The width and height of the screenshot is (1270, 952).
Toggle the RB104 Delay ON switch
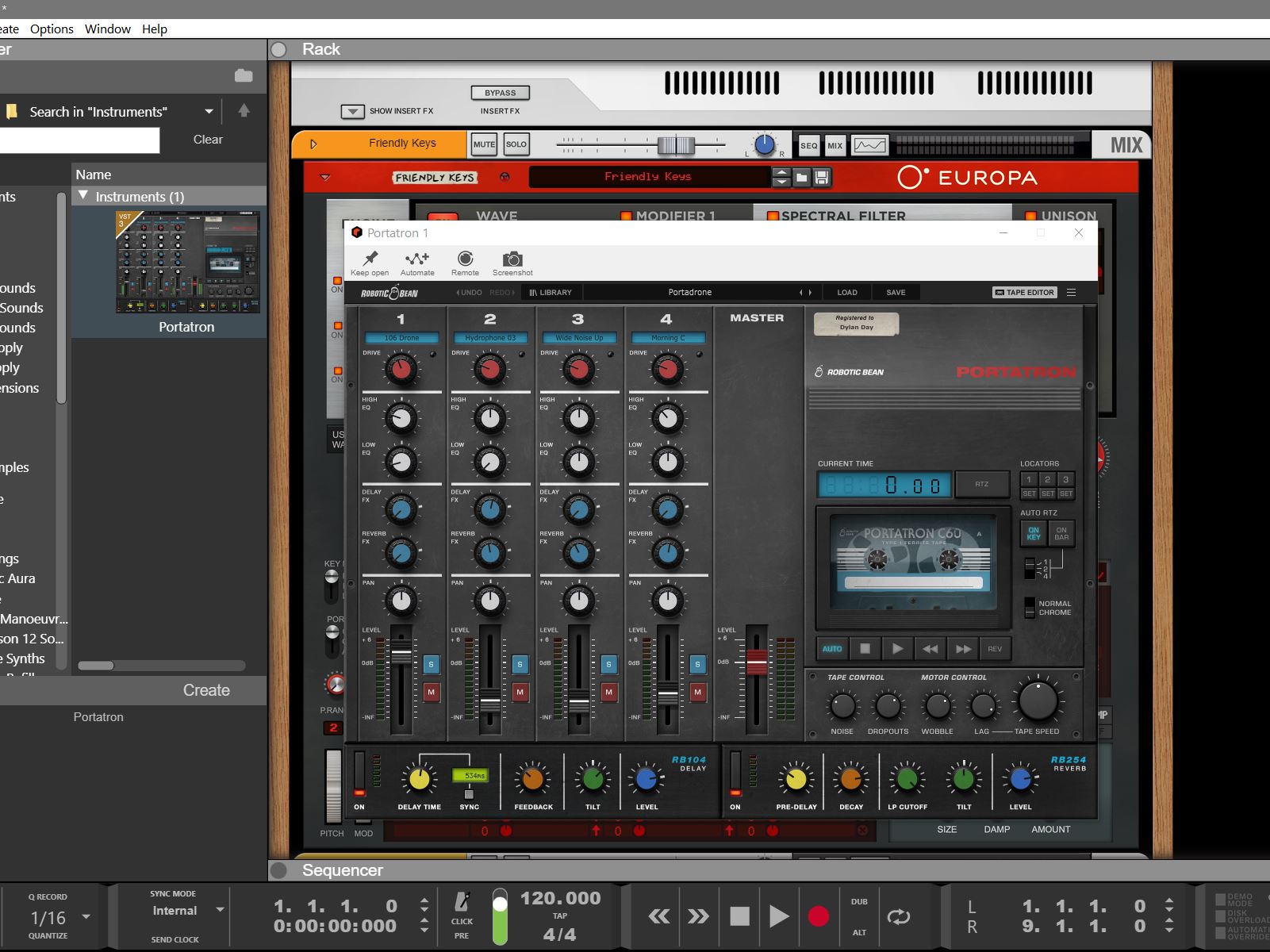click(x=359, y=774)
